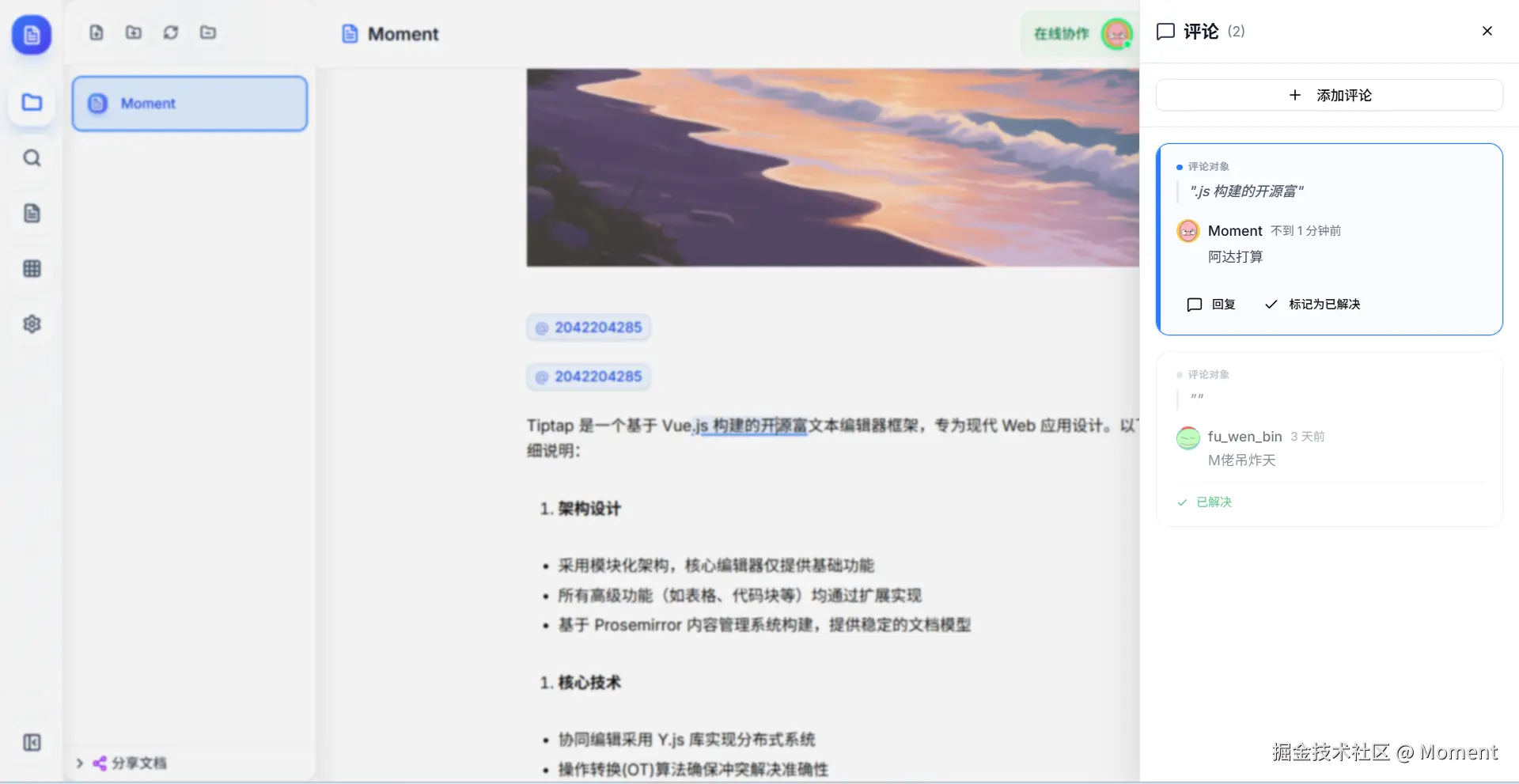Mark Moment's comment 阿达打算 as resolved
The image size is (1519, 784).
click(1310, 304)
